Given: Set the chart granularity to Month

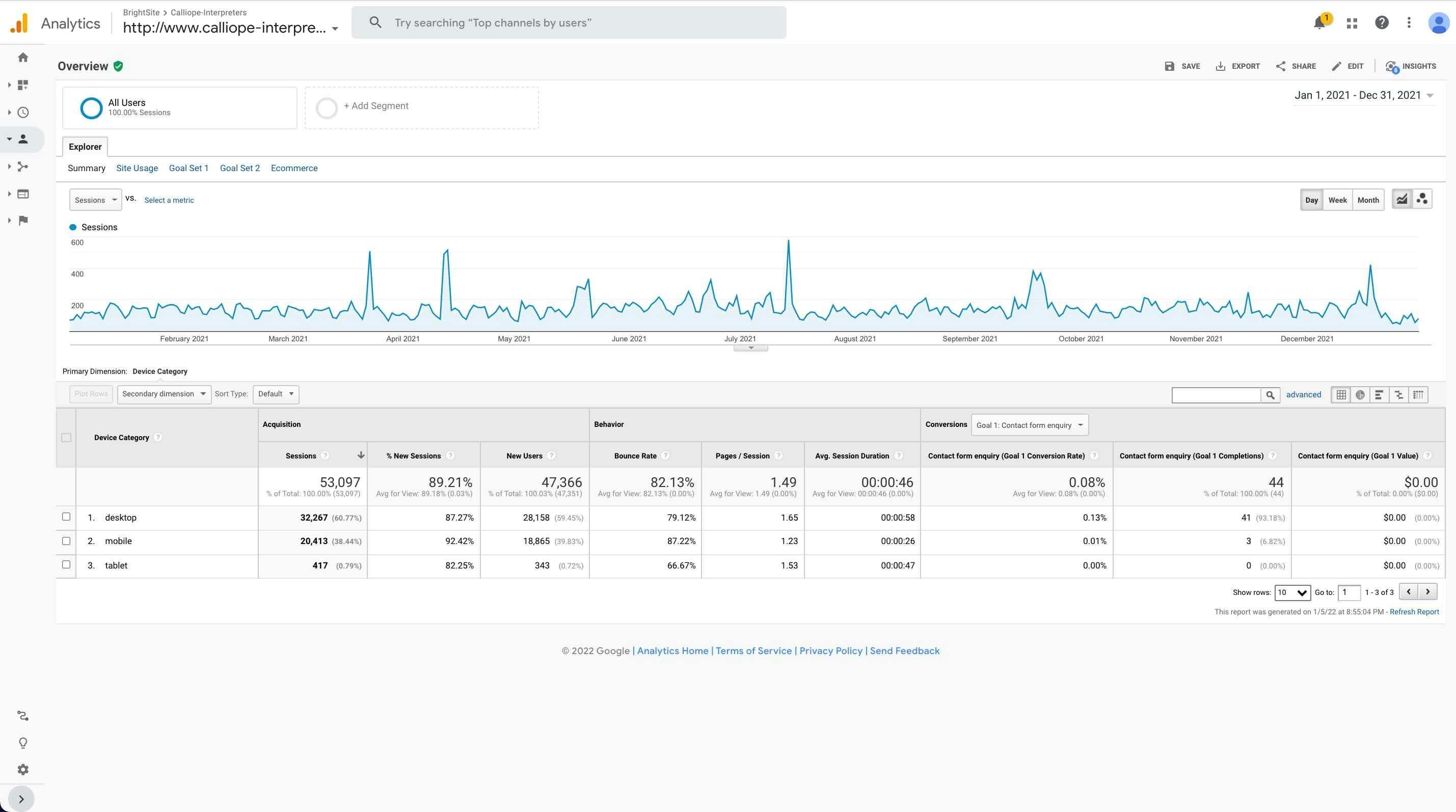Looking at the screenshot, I should point(1368,200).
